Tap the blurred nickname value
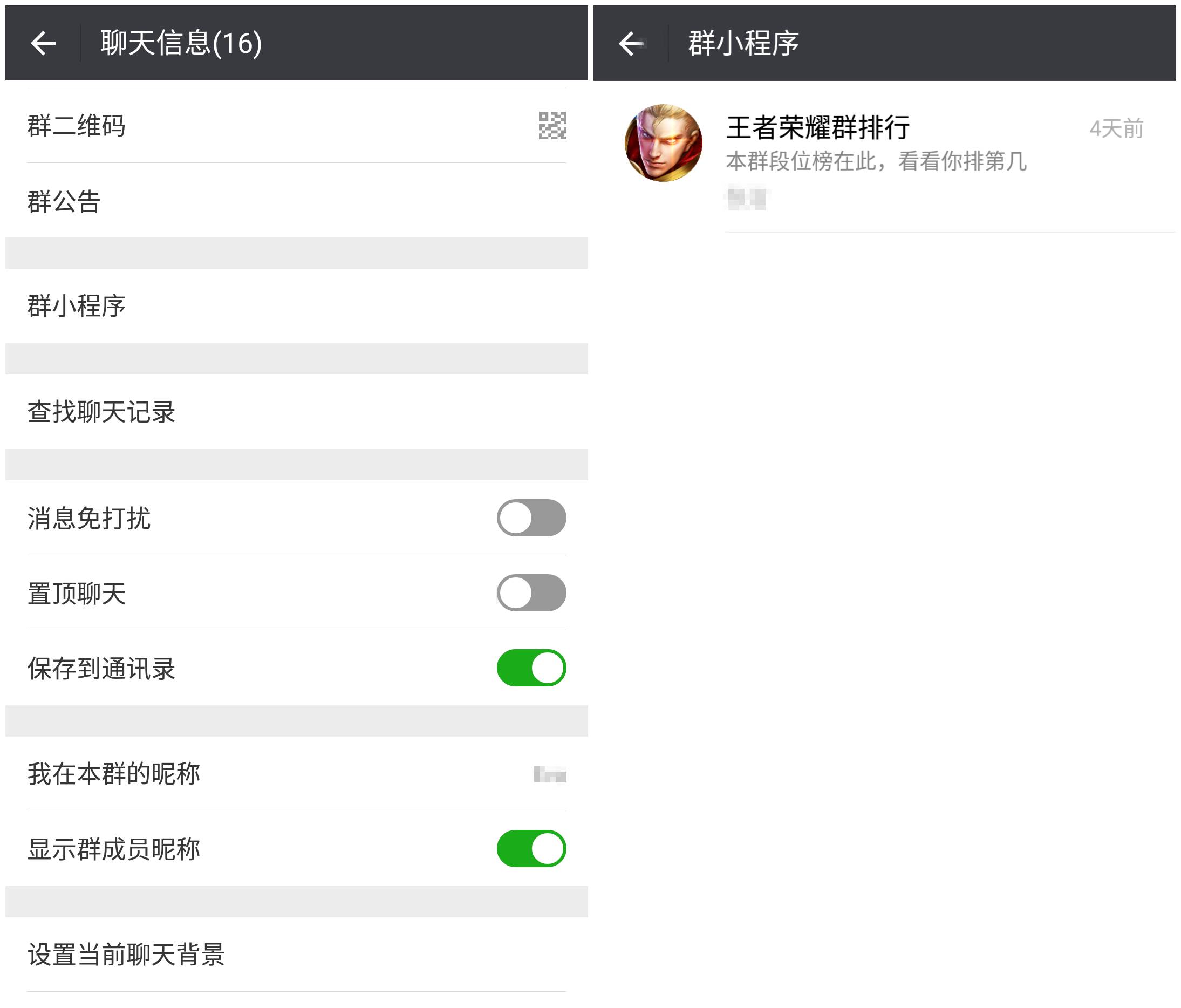Viewport: 1181px width, 1008px height. 549,774
